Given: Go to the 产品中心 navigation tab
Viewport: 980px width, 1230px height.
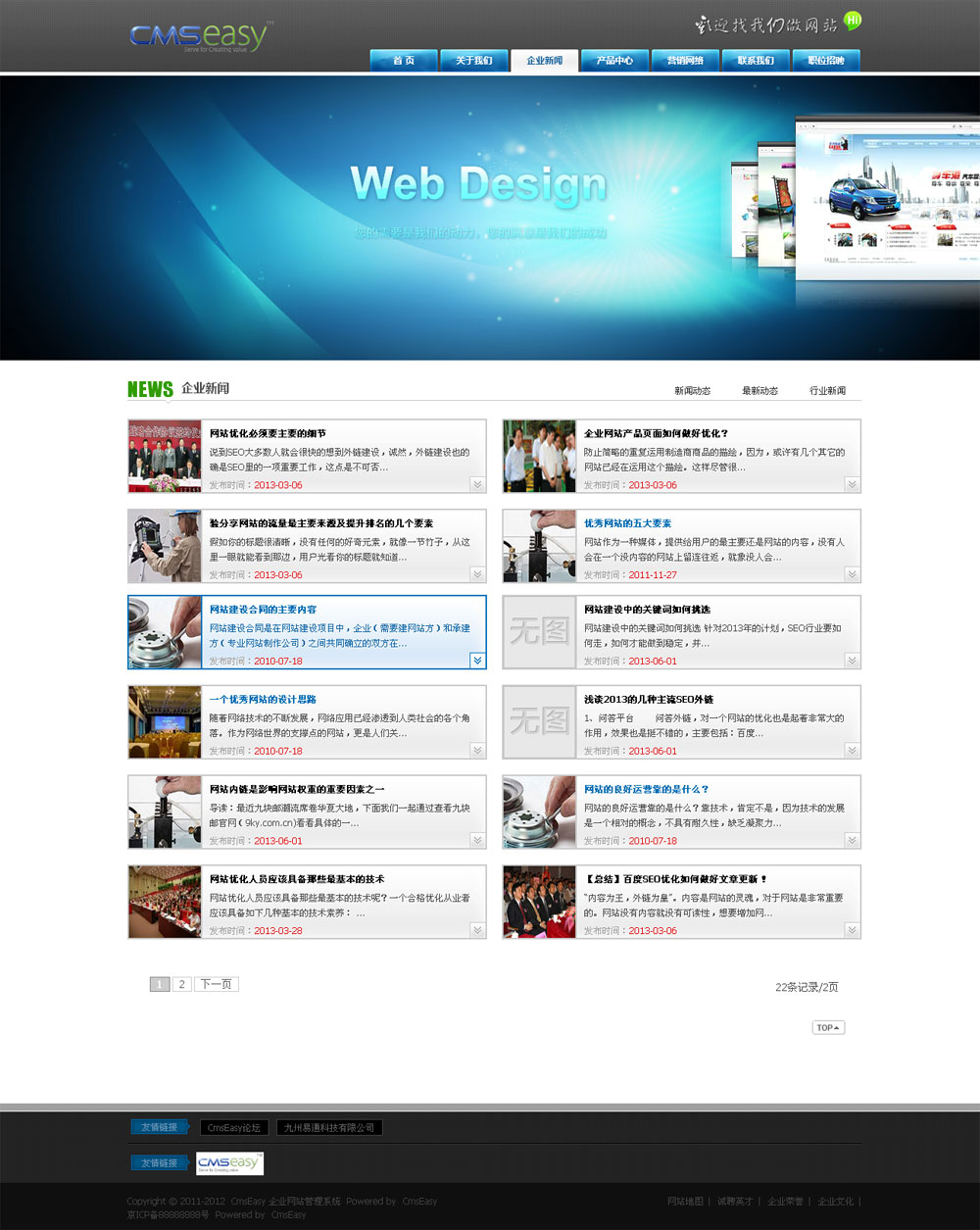Looking at the screenshot, I should pyautogui.click(x=614, y=61).
